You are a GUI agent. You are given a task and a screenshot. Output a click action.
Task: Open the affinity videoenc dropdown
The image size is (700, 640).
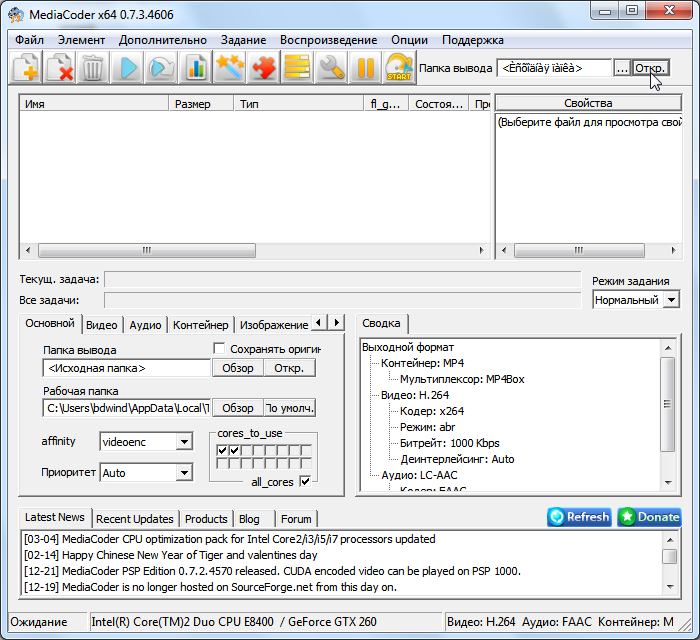(x=184, y=442)
